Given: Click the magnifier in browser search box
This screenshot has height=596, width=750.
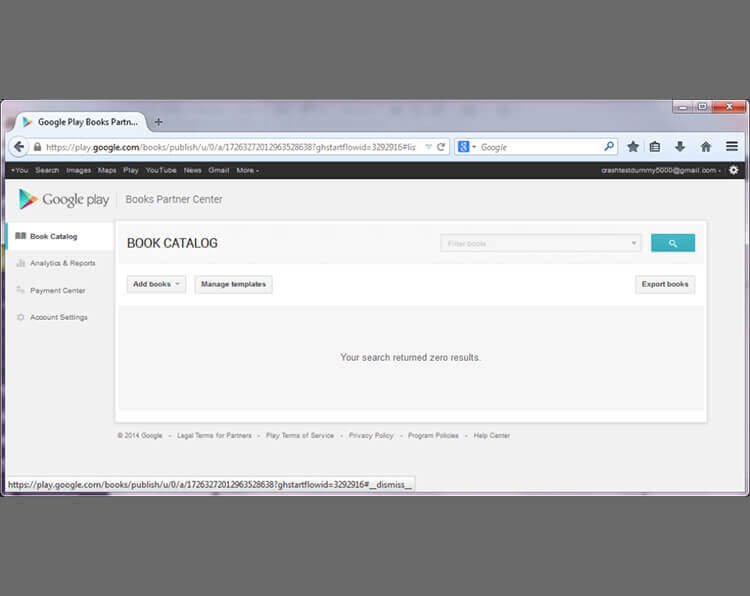Looking at the screenshot, I should [608, 146].
